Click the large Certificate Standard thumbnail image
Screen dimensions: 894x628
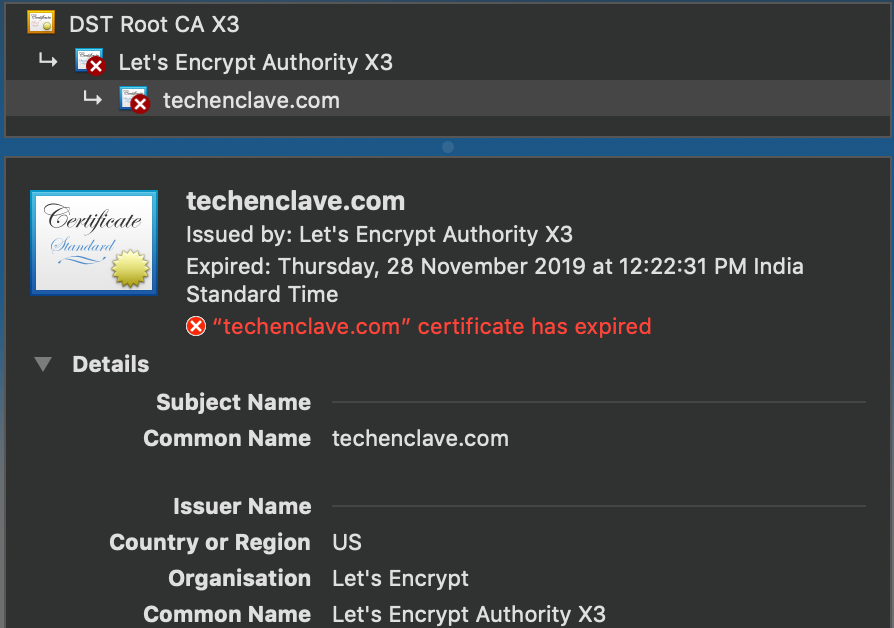point(94,243)
